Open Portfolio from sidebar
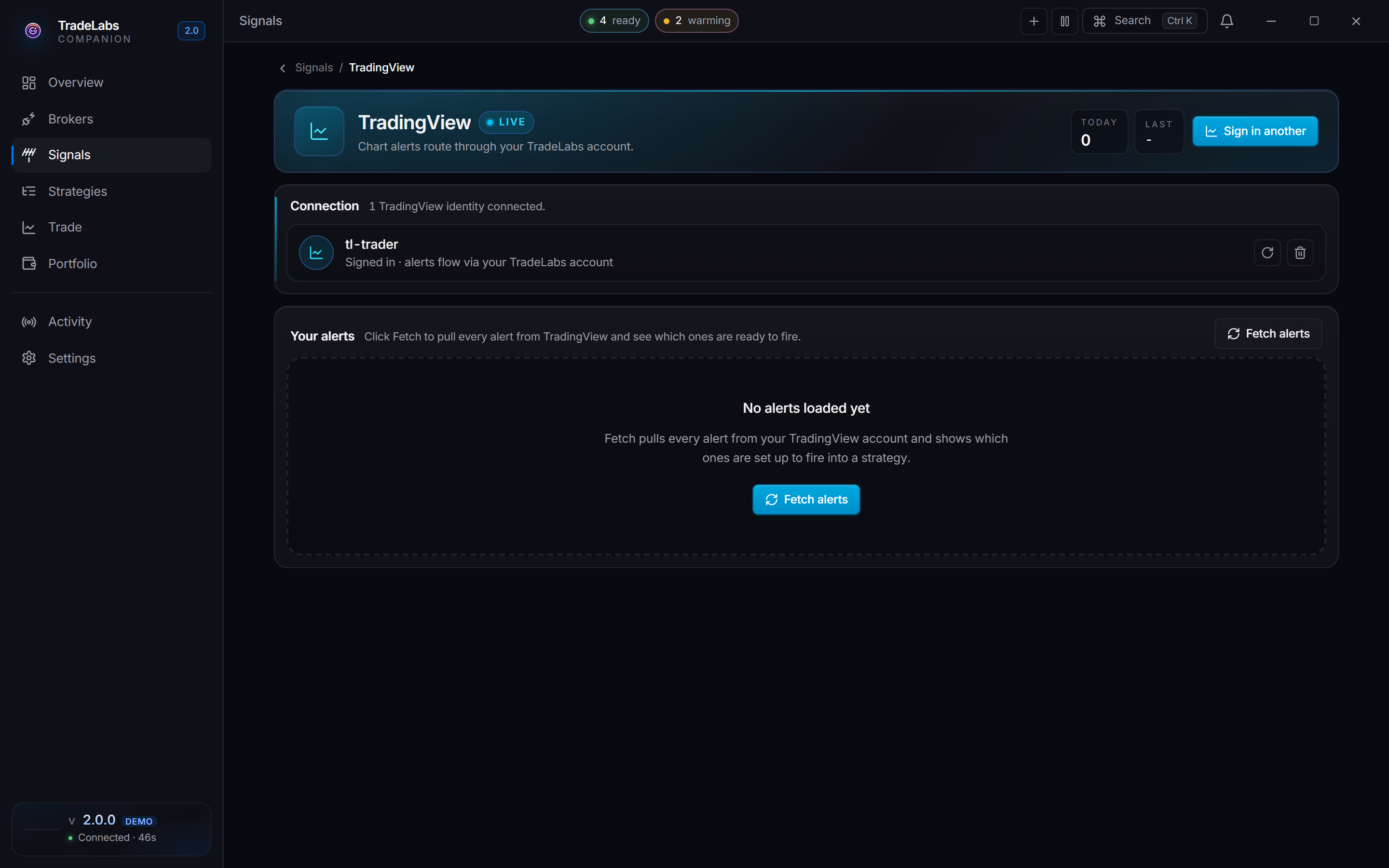Screen dimensions: 1389x868 [x=111, y=263]
